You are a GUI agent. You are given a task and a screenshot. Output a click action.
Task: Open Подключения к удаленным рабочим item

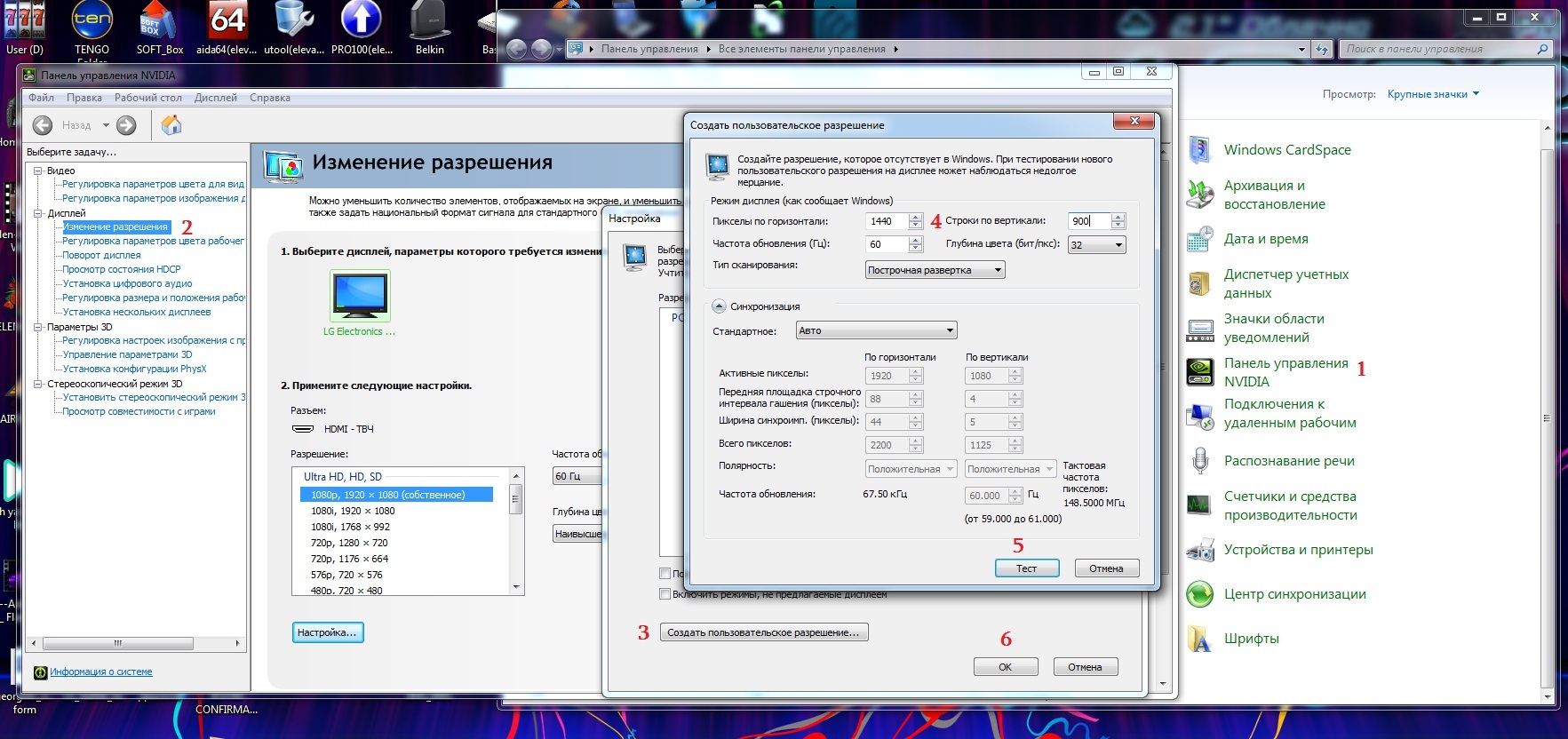1289,413
